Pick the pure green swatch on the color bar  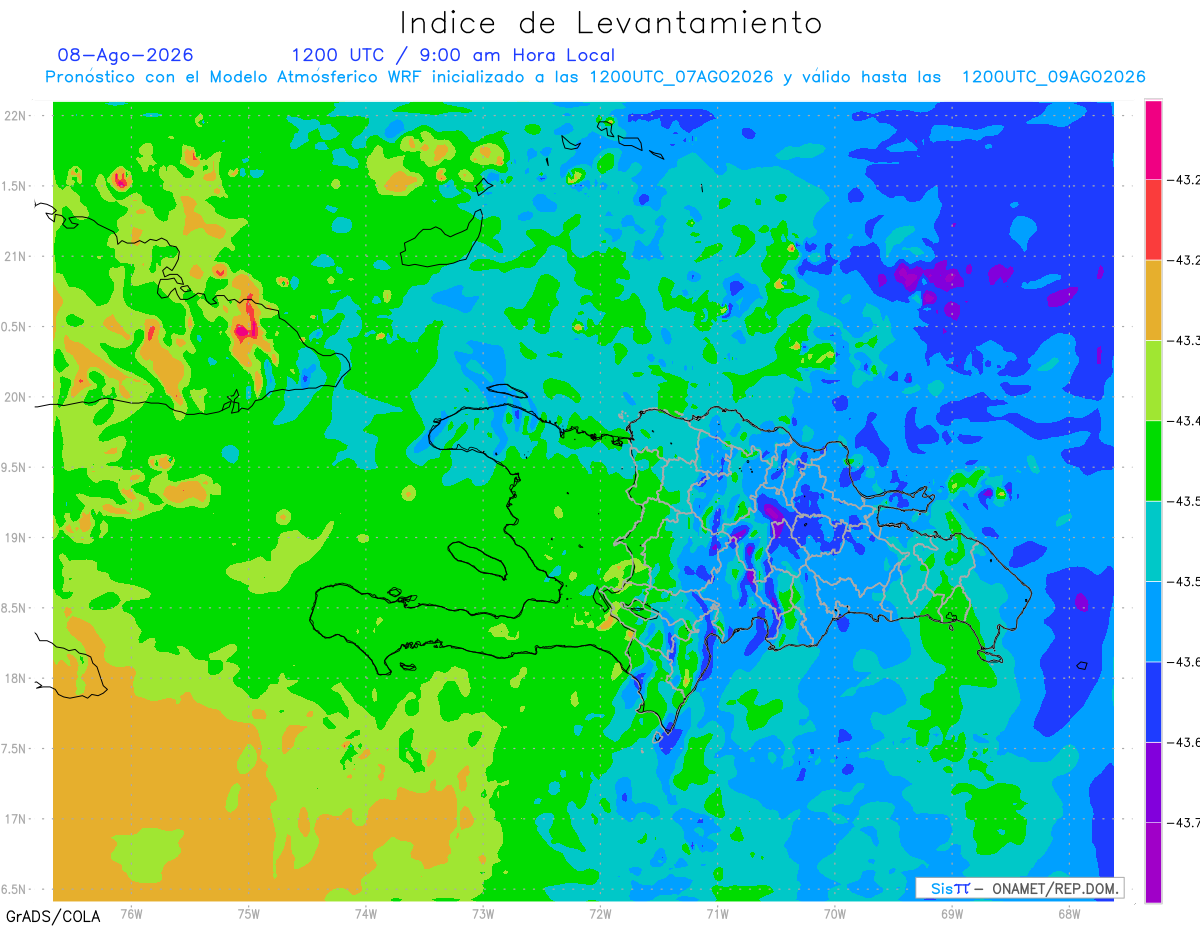tap(1153, 460)
